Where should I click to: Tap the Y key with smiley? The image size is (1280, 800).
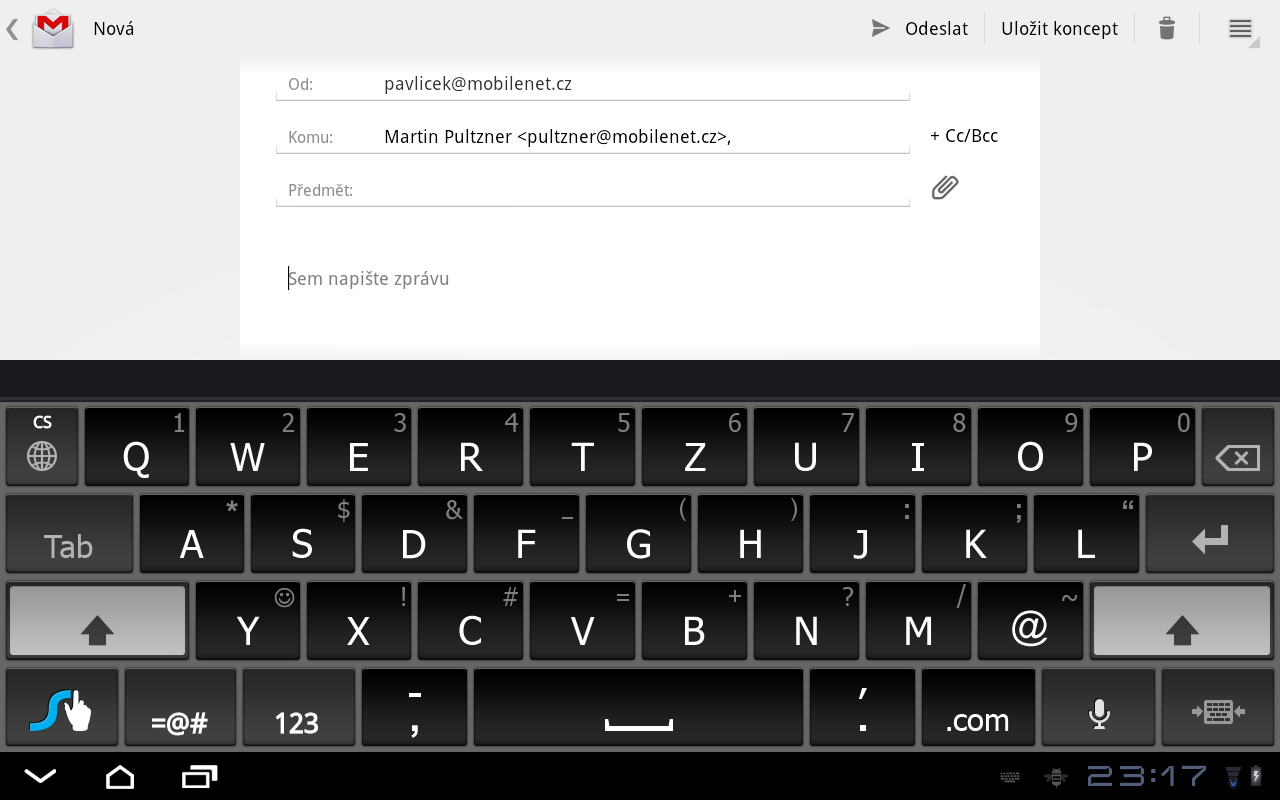(248, 621)
